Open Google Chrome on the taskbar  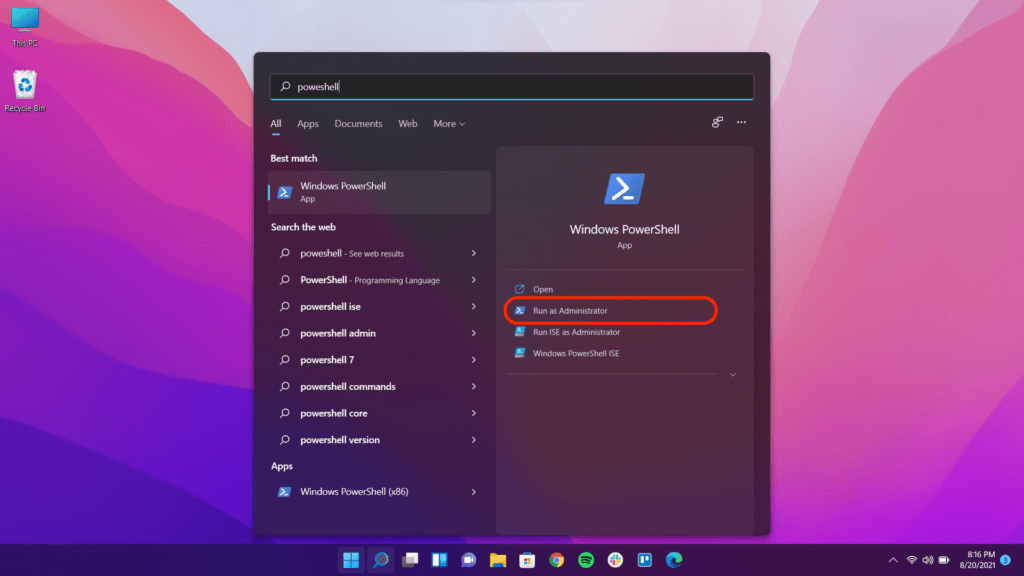pyautogui.click(x=556, y=560)
